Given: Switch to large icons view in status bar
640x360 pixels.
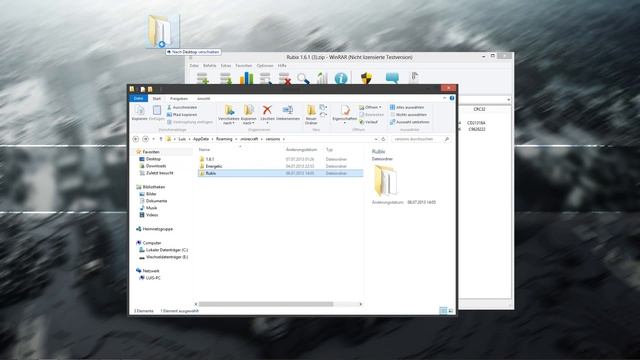Looking at the screenshot, I should click(x=451, y=311).
